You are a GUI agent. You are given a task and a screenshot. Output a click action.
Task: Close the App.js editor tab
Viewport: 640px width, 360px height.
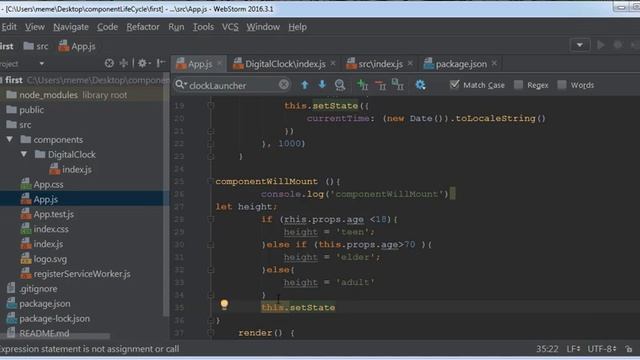coord(220,63)
